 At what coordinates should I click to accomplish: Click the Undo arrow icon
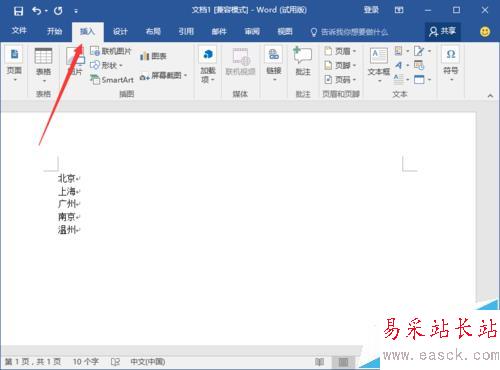click(x=36, y=11)
